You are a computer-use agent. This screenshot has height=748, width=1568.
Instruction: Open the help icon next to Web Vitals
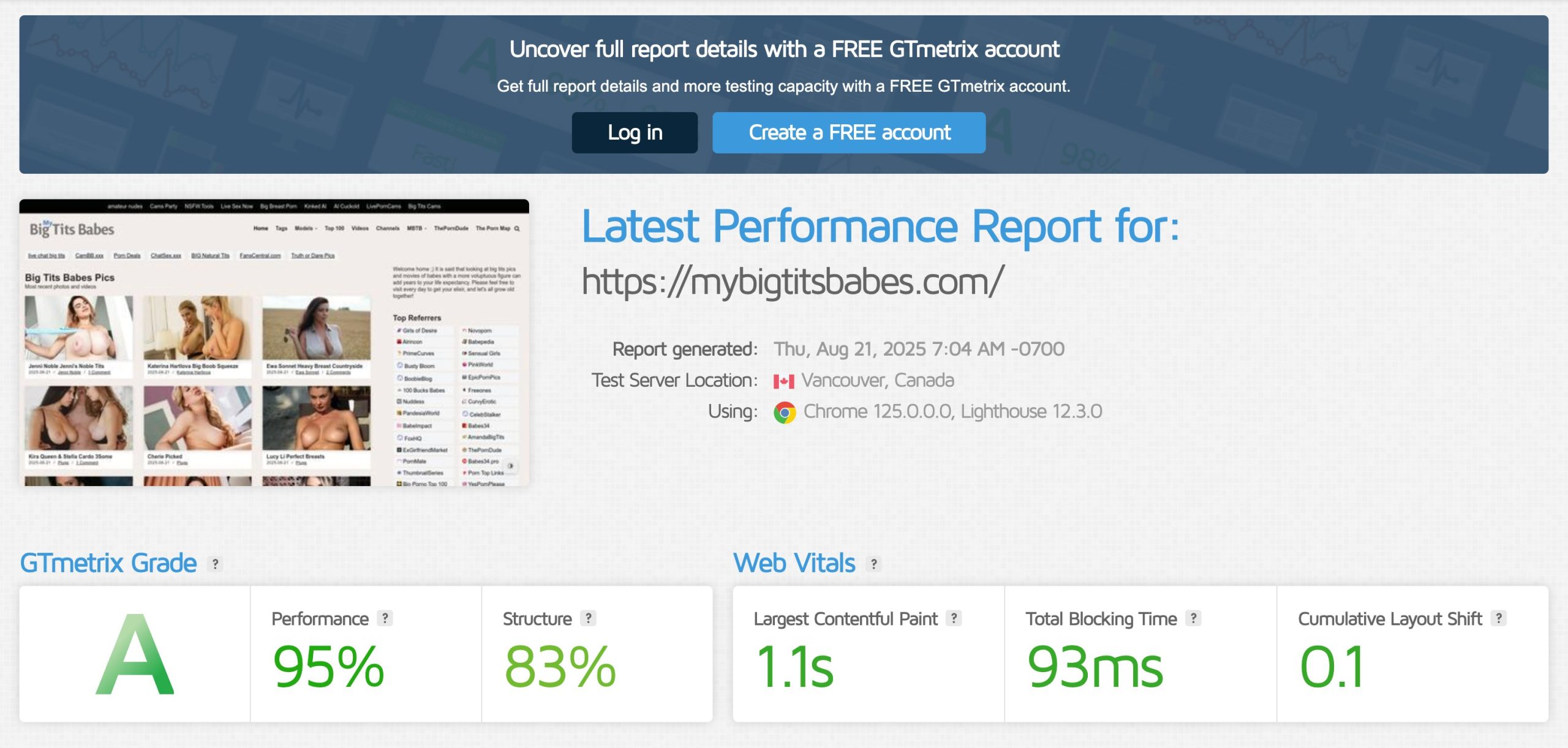[x=872, y=564]
